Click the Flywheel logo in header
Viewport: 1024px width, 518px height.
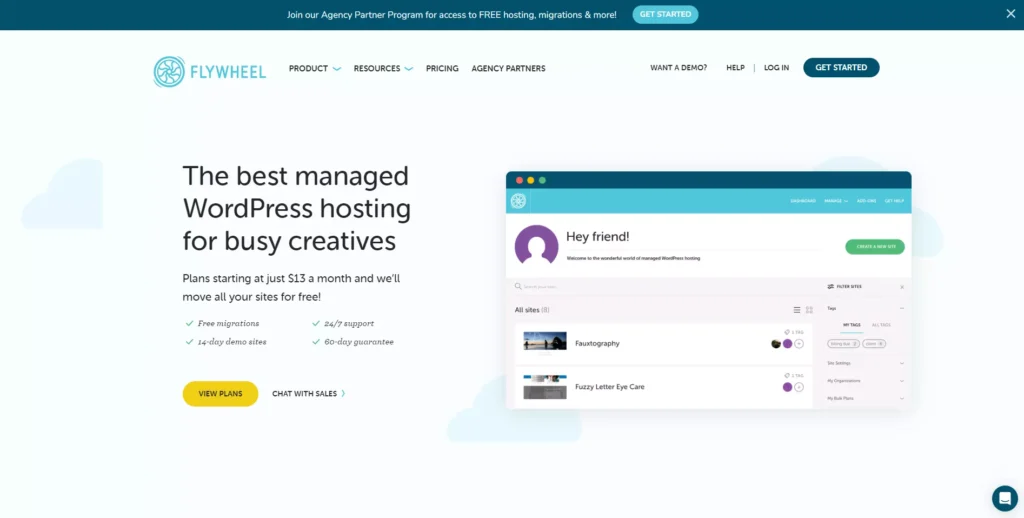click(x=210, y=72)
